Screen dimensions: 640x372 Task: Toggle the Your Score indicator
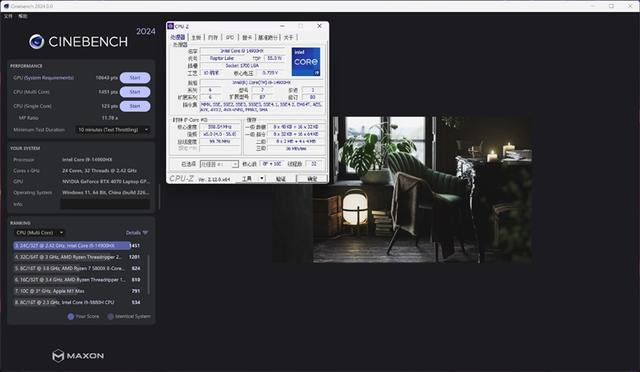[x=71, y=316]
